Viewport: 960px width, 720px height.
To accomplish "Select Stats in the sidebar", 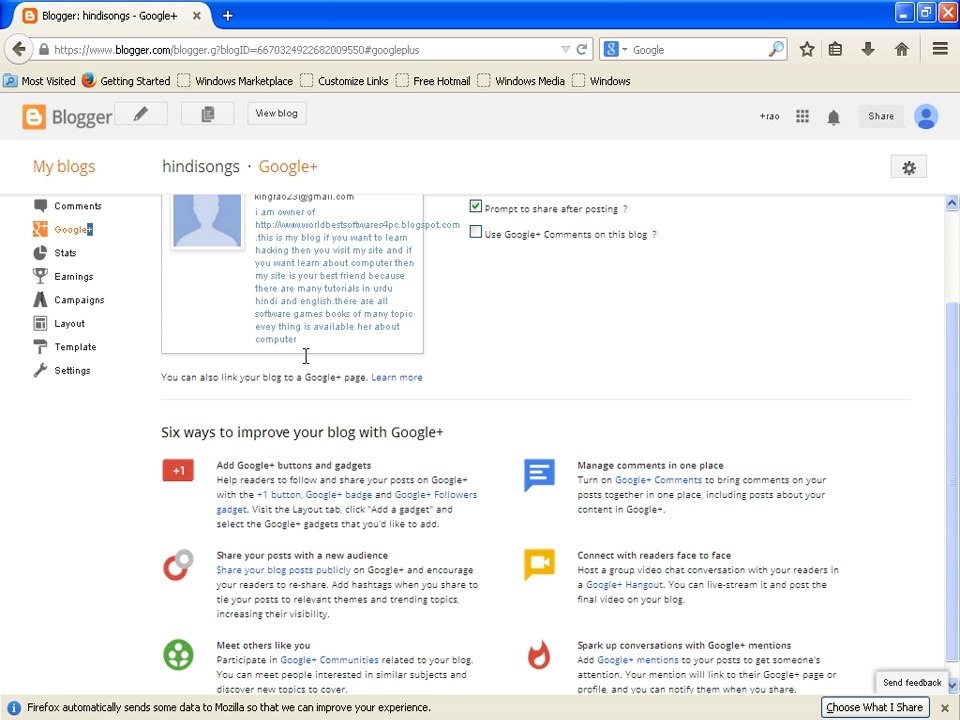I will [x=65, y=253].
